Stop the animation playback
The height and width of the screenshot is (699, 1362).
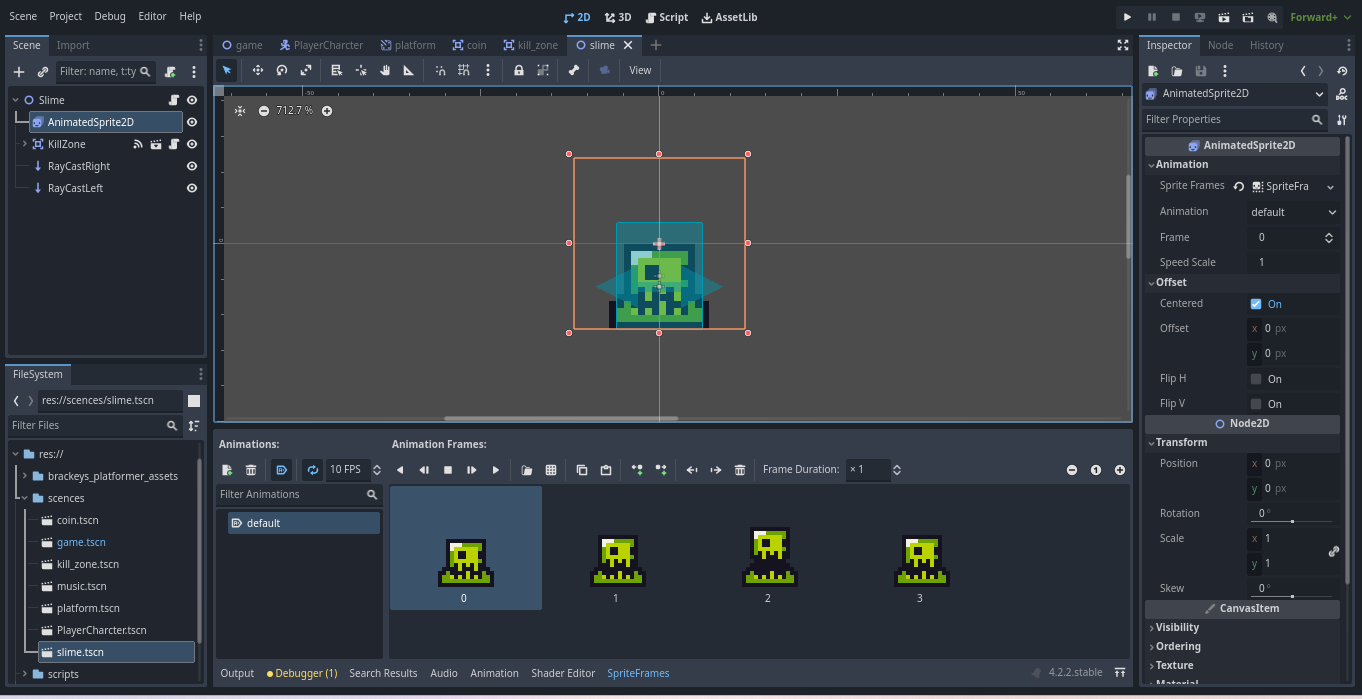[448, 470]
